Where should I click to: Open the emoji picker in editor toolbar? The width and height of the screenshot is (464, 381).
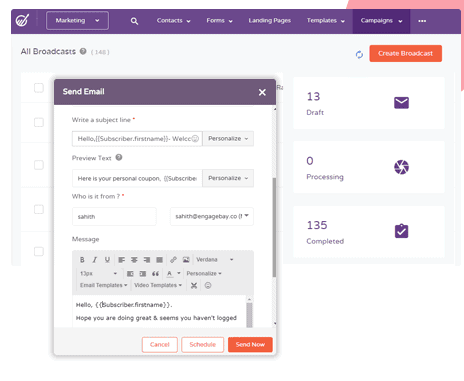click(x=208, y=285)
